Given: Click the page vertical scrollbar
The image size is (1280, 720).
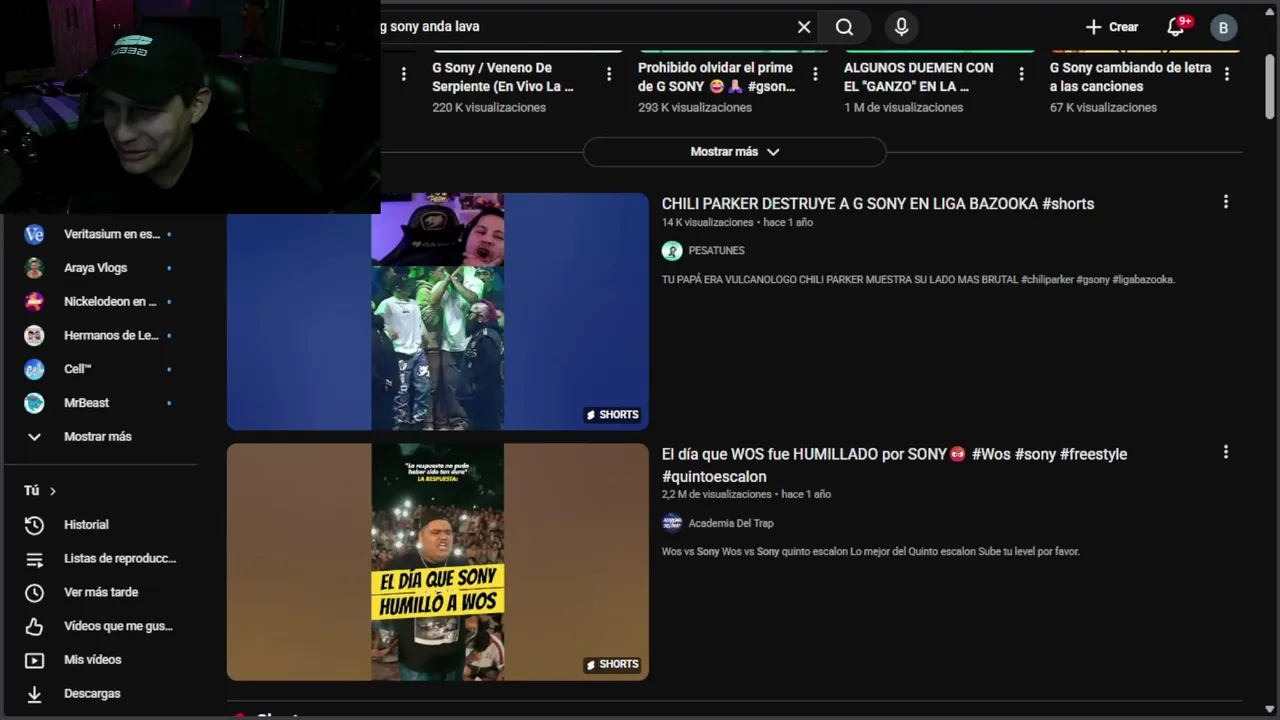Looking at the screenshot, I should pyautogui.click(x=1270, y=87).
